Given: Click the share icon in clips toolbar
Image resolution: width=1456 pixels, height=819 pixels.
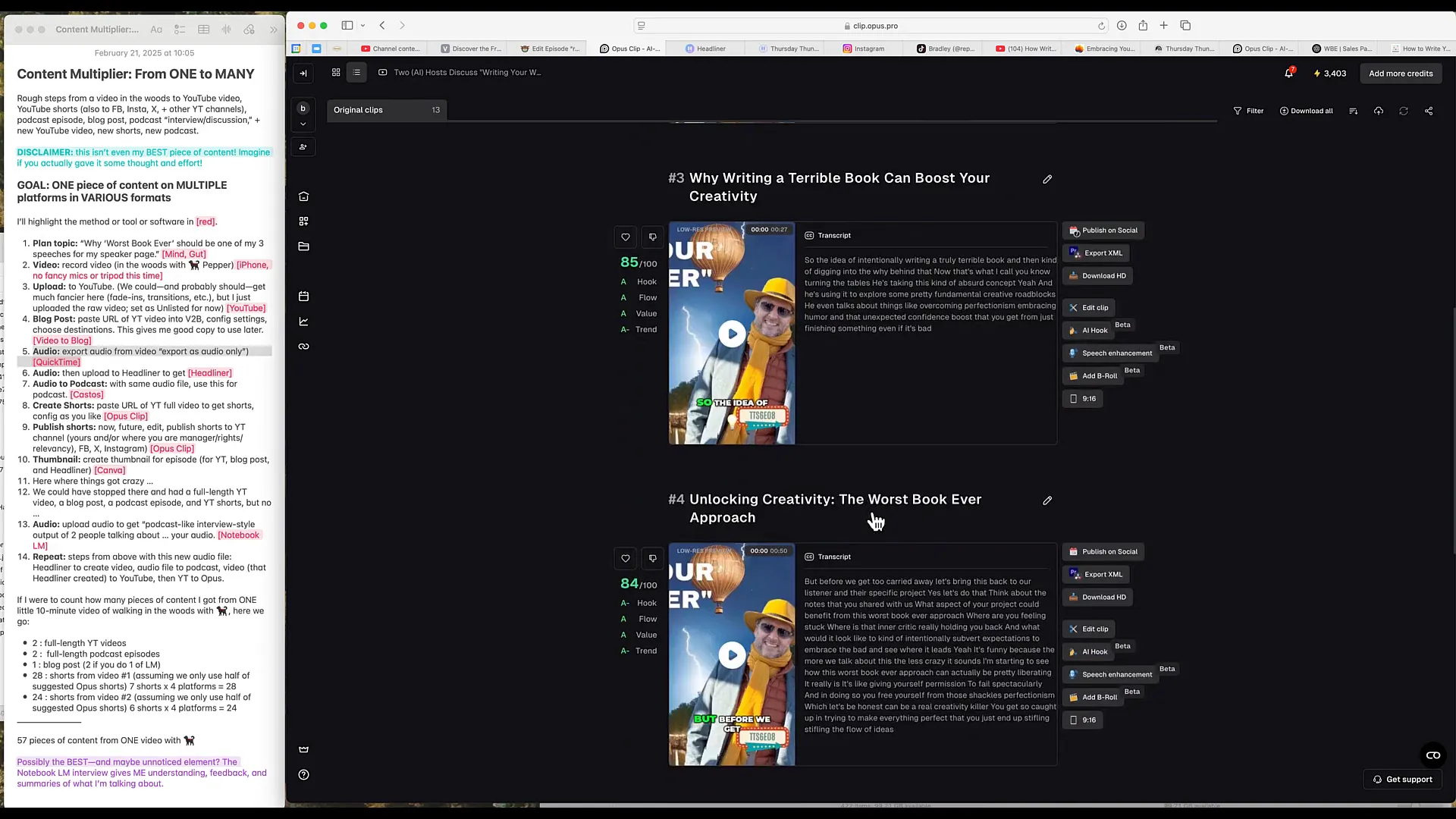Looking at the screenshot, I should pos(1429,111).
